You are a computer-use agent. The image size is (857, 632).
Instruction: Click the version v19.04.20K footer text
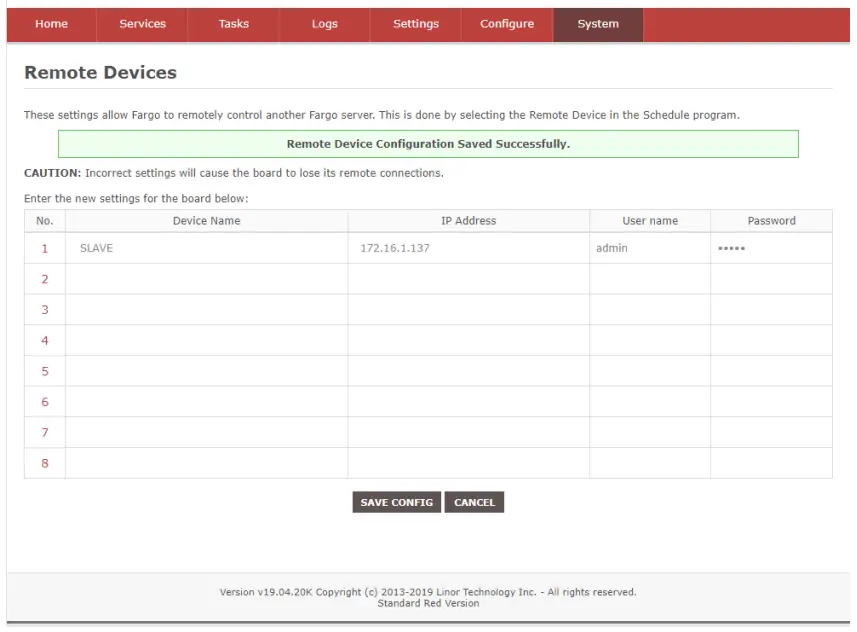coord(428,592)
